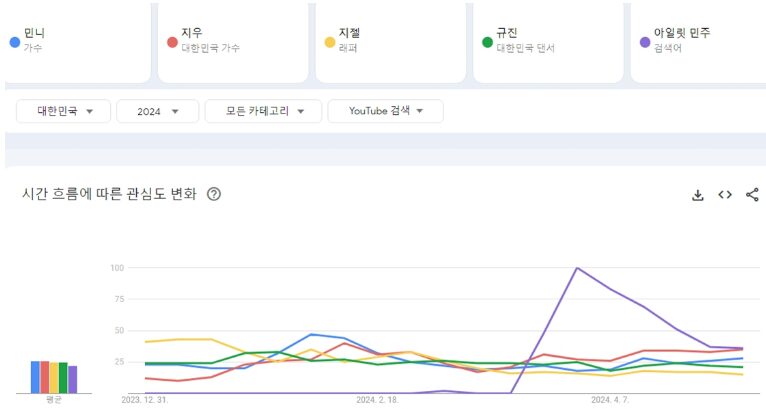Expand the 모든 카테고리 dropdown
Viewport: 766px width, 409px height.
pos(263,111)
